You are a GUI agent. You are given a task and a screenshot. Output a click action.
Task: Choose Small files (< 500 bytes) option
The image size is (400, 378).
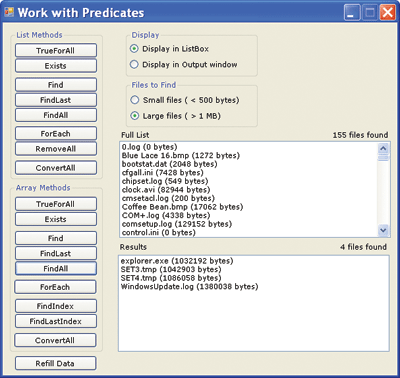coord(185,100)
